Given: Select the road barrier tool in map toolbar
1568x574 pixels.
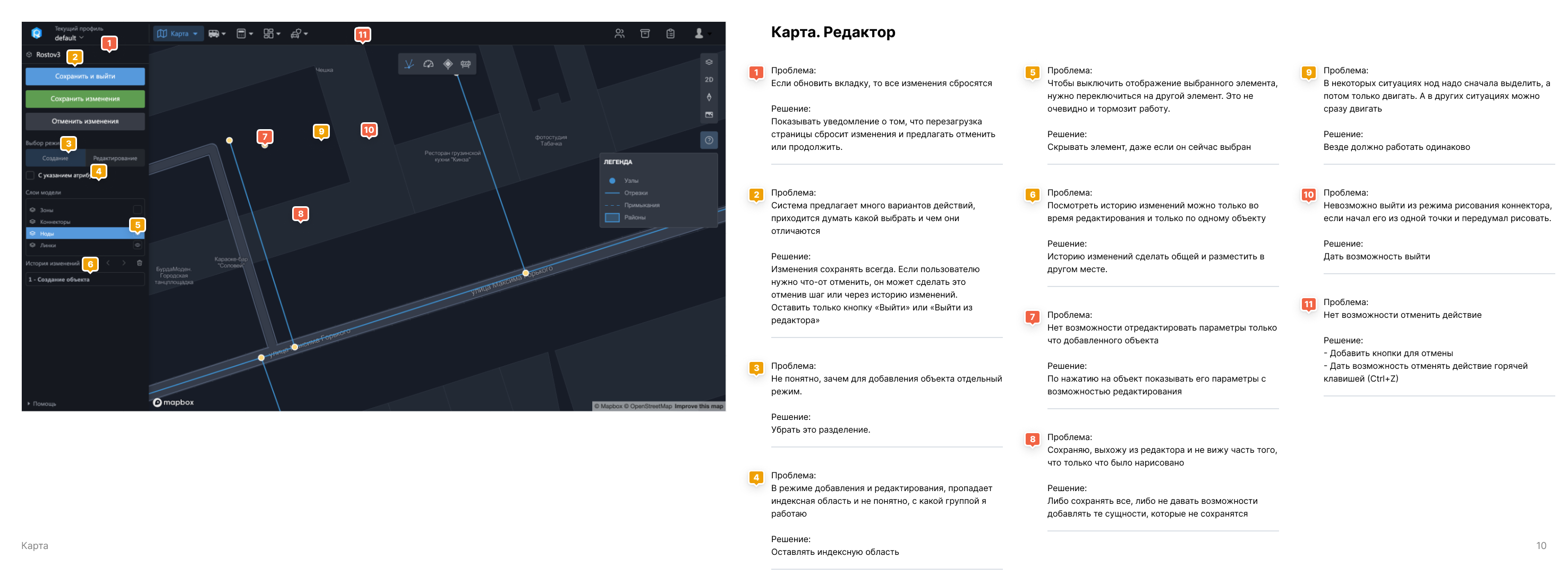Looking at the screenshot, I should pyautogui.click(x=466, y=64).
